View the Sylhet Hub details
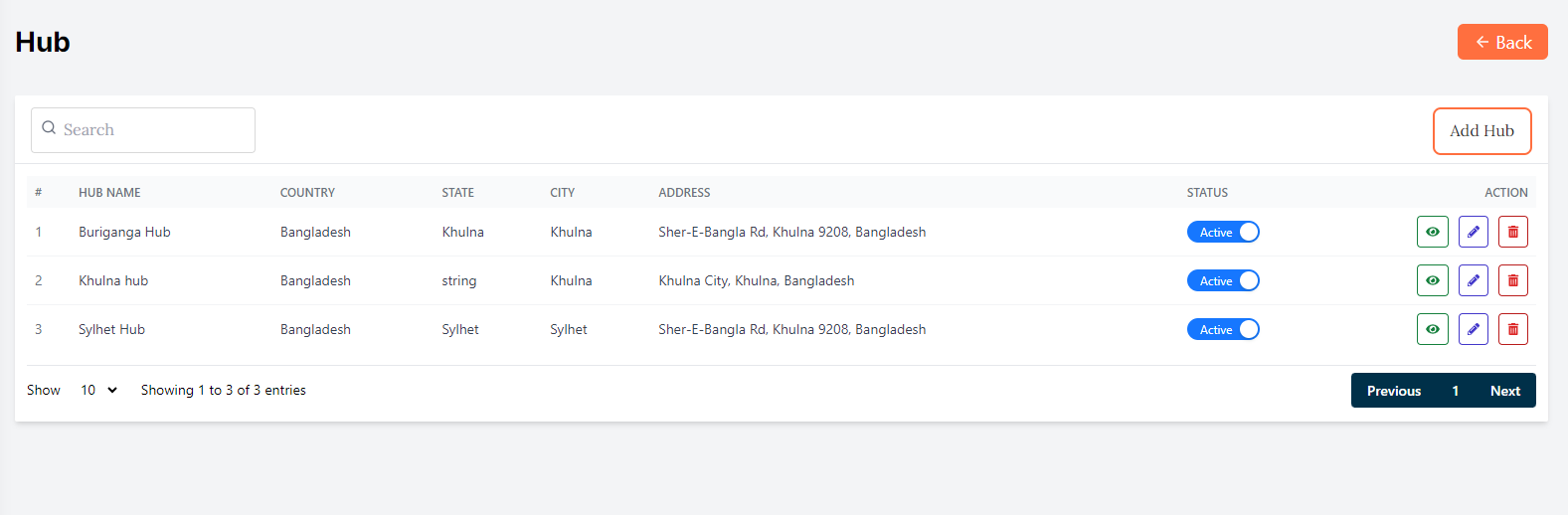Image resolution: width=1568 pixels, height=515 pixels. tap(1432, 329)
